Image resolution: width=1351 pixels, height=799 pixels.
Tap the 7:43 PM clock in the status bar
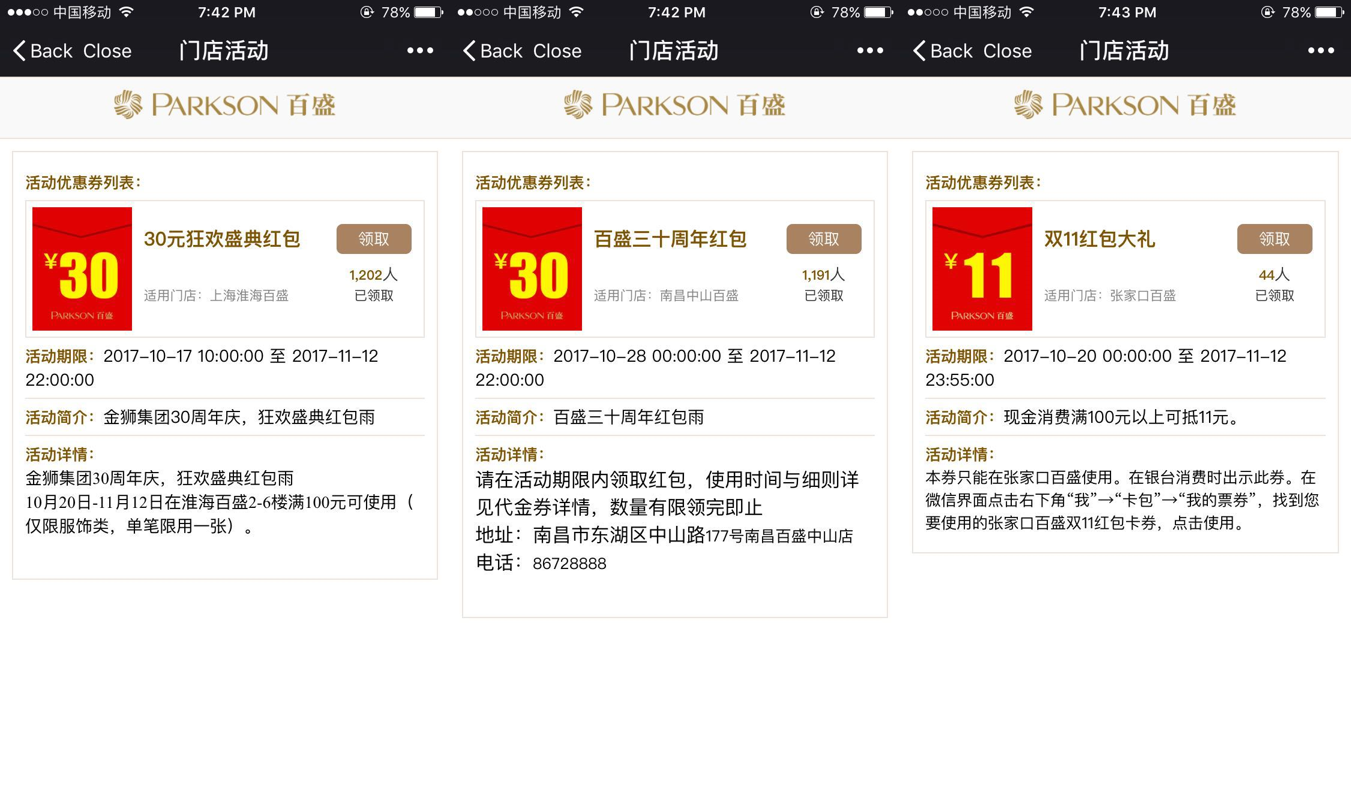click(x=1127, y=13)
